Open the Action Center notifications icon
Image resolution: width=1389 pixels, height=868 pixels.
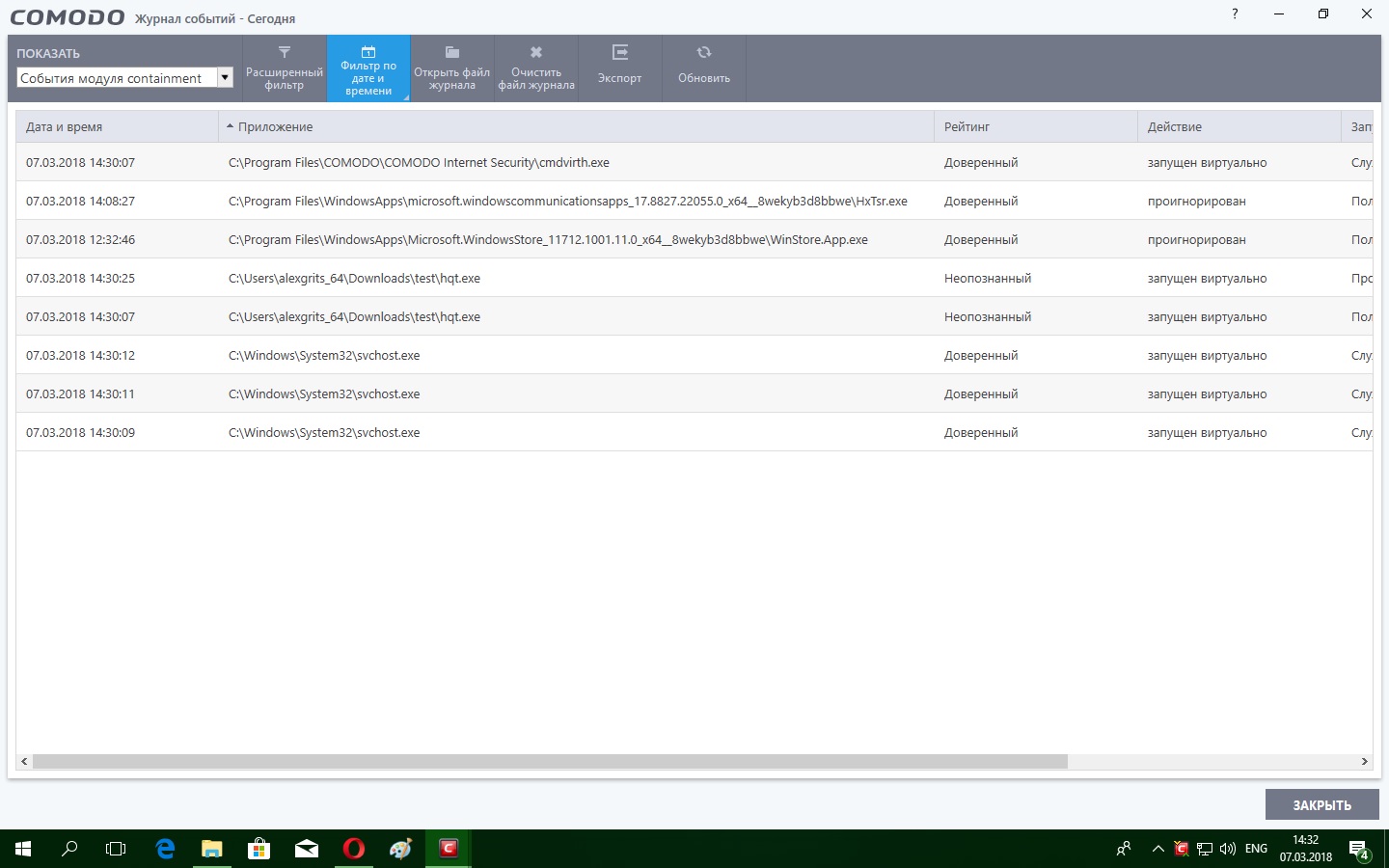tap(1360, 850)
